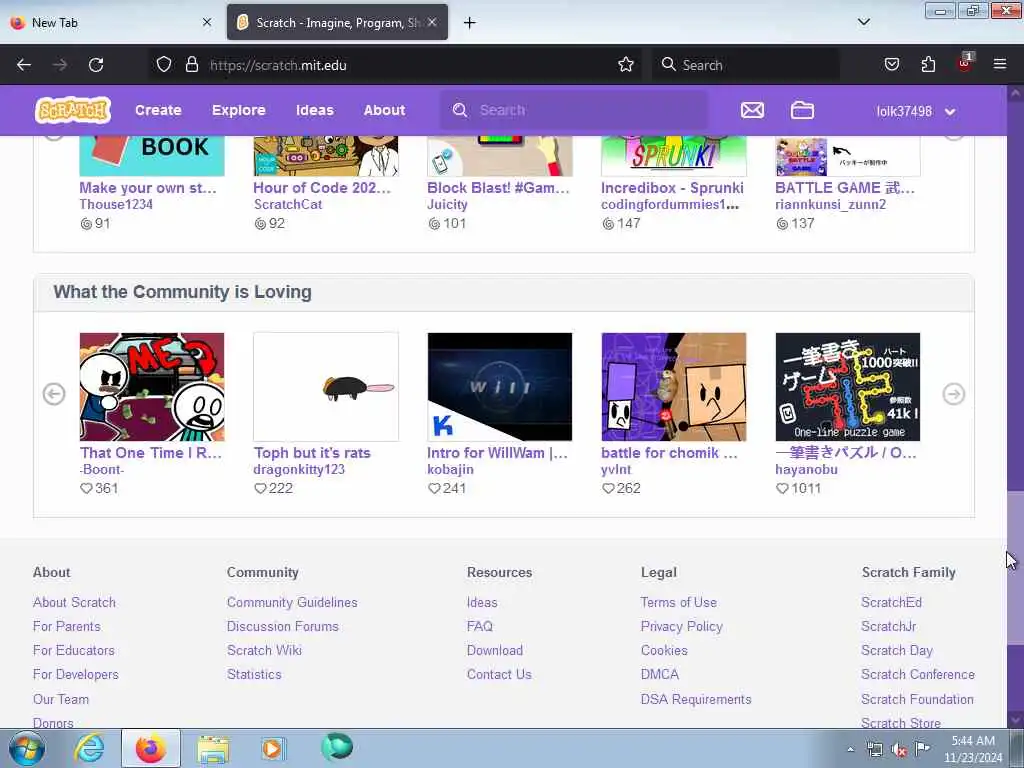Screen dimensions: 1024x768
Task: Show previous projects in Community is Loving
Action: [54, 394]
